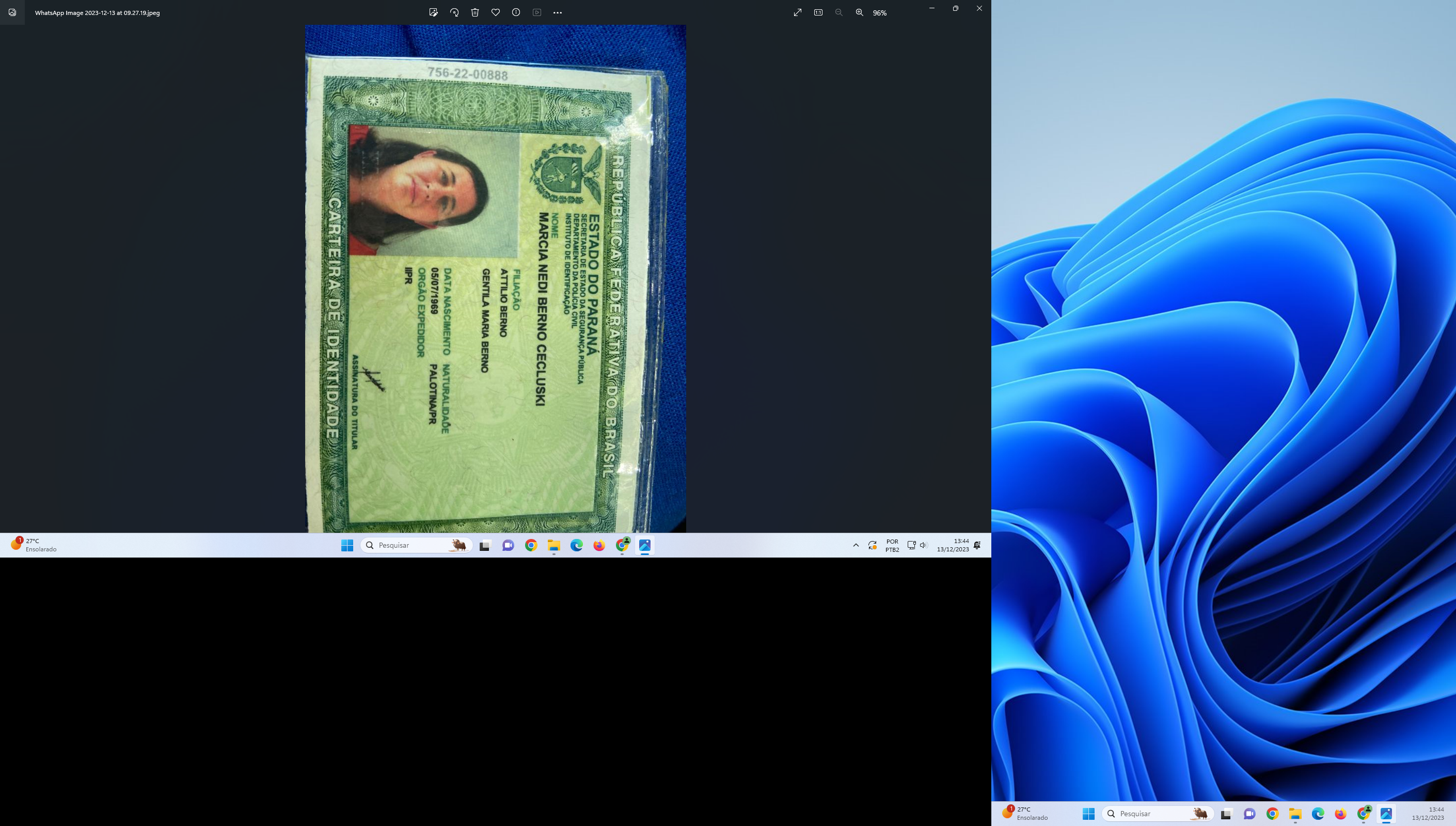
Task: Zoom in with magnifier plus icon
Action: (x=859, y=12)
